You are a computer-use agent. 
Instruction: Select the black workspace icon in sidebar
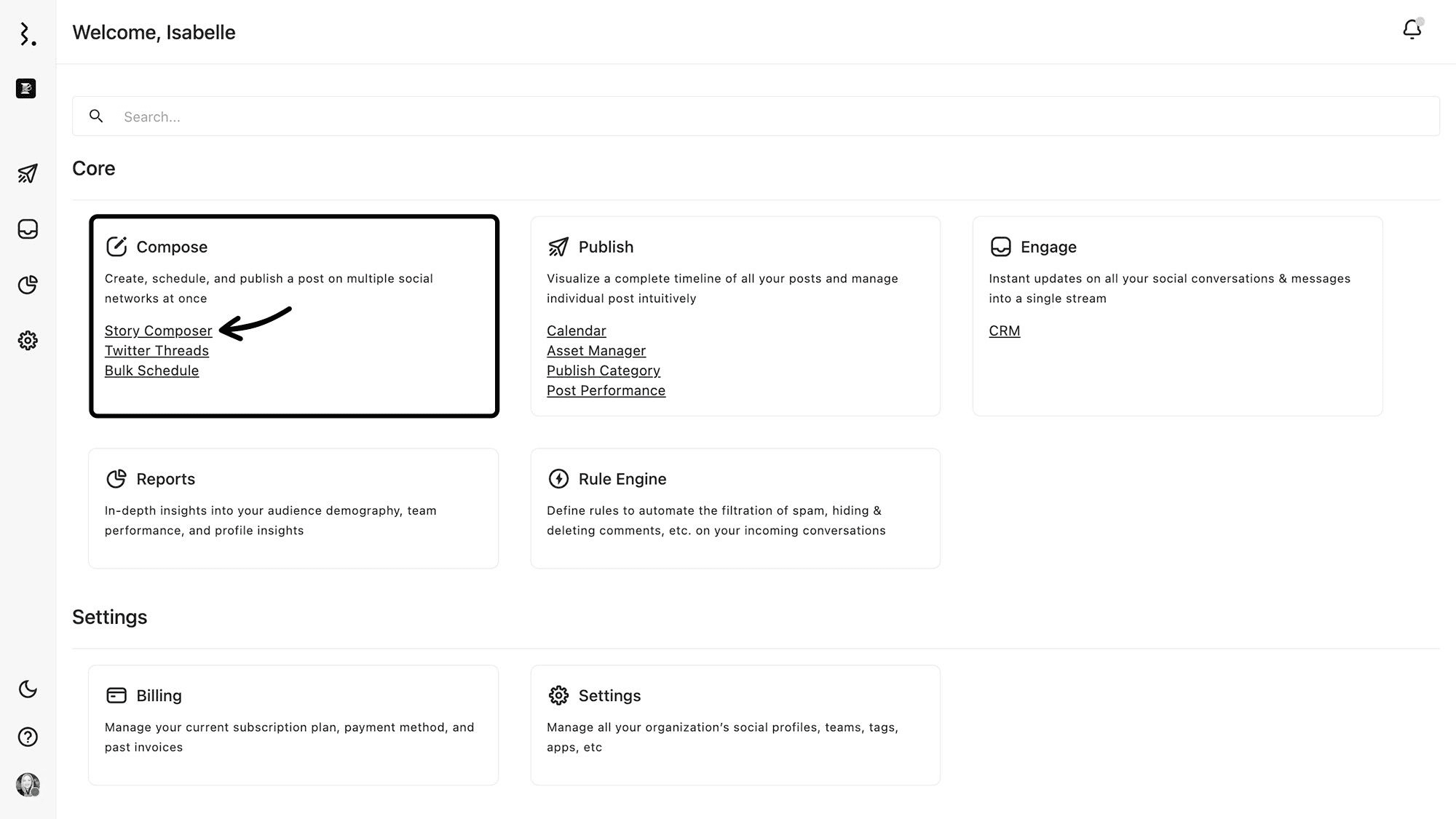tap(26, 88)
